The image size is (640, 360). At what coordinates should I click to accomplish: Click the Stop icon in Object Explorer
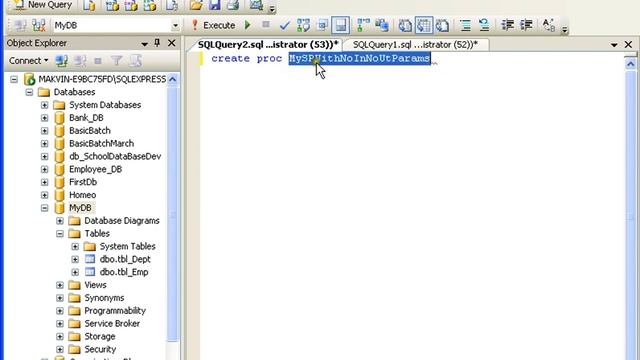[98, 61]
